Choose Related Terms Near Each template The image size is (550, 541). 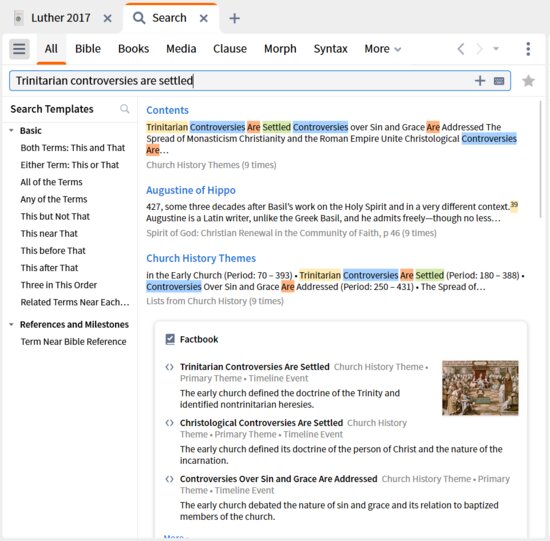(x=75, y=302)
